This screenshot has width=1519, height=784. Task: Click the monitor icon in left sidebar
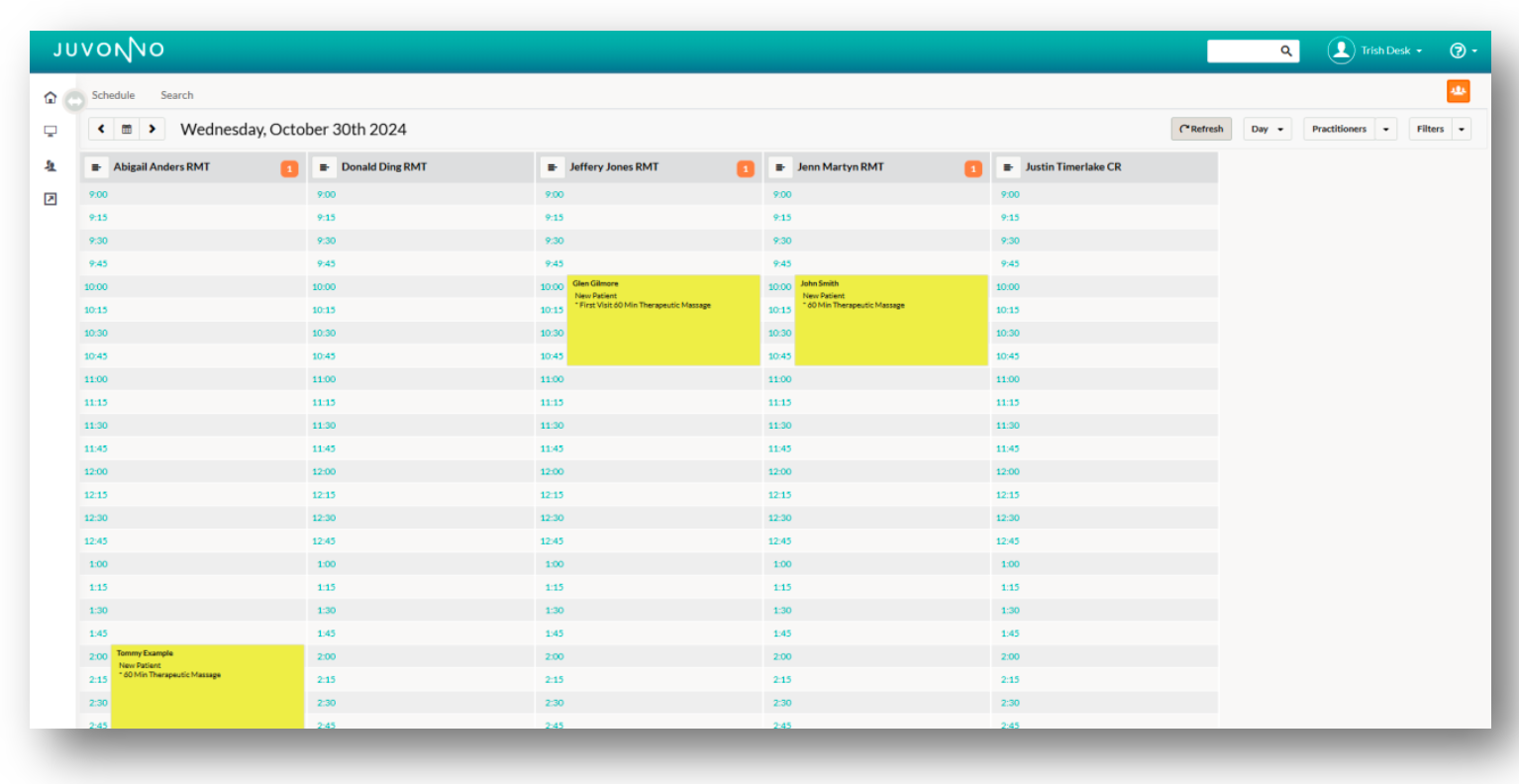[51, 131]
